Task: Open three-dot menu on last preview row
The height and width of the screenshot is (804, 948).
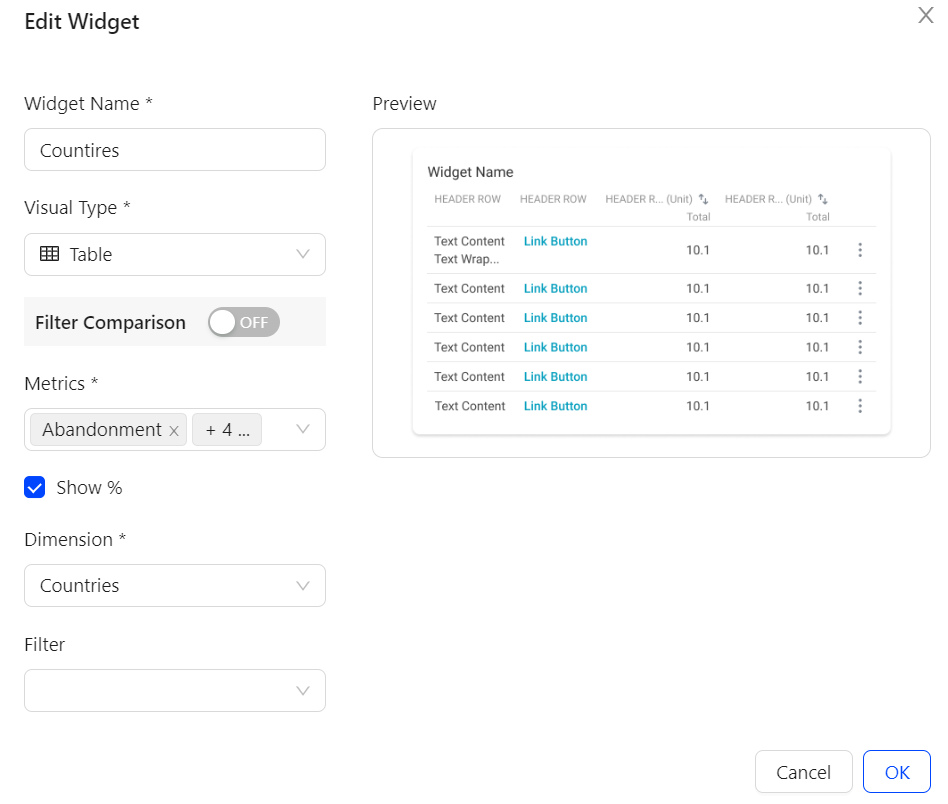Action: click(x=860, y=406)
